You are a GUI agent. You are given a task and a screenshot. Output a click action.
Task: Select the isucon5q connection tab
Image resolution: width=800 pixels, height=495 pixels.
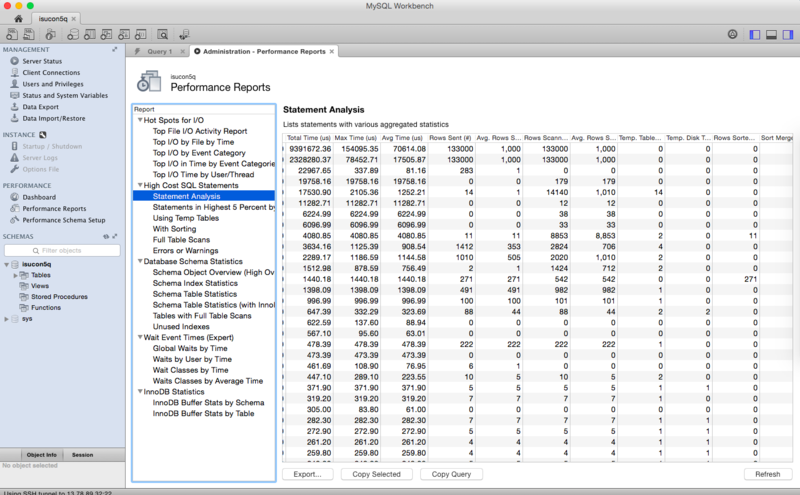pos(53,19)
